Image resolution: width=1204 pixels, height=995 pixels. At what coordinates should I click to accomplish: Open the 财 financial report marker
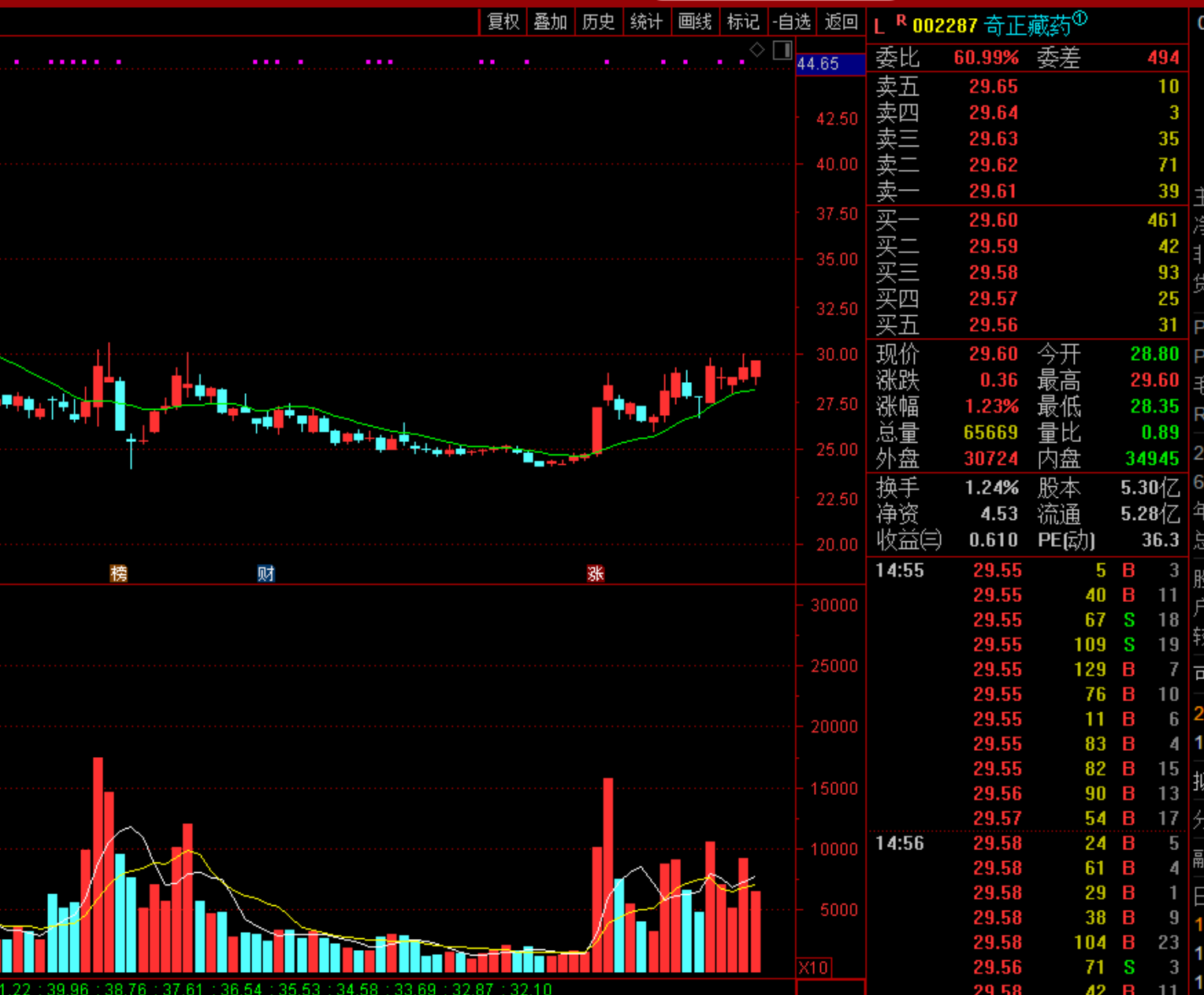(266, 574)
